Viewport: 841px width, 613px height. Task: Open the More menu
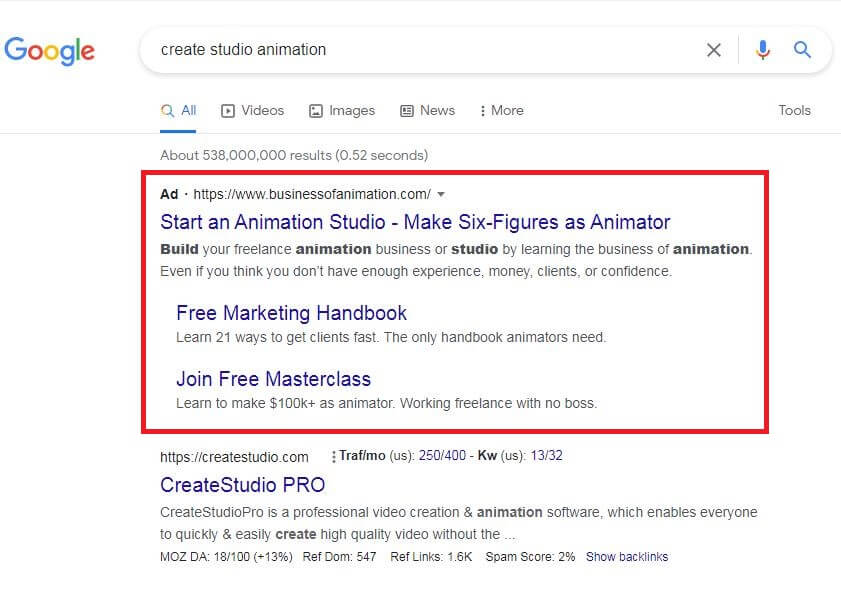(x=501, y=110)
